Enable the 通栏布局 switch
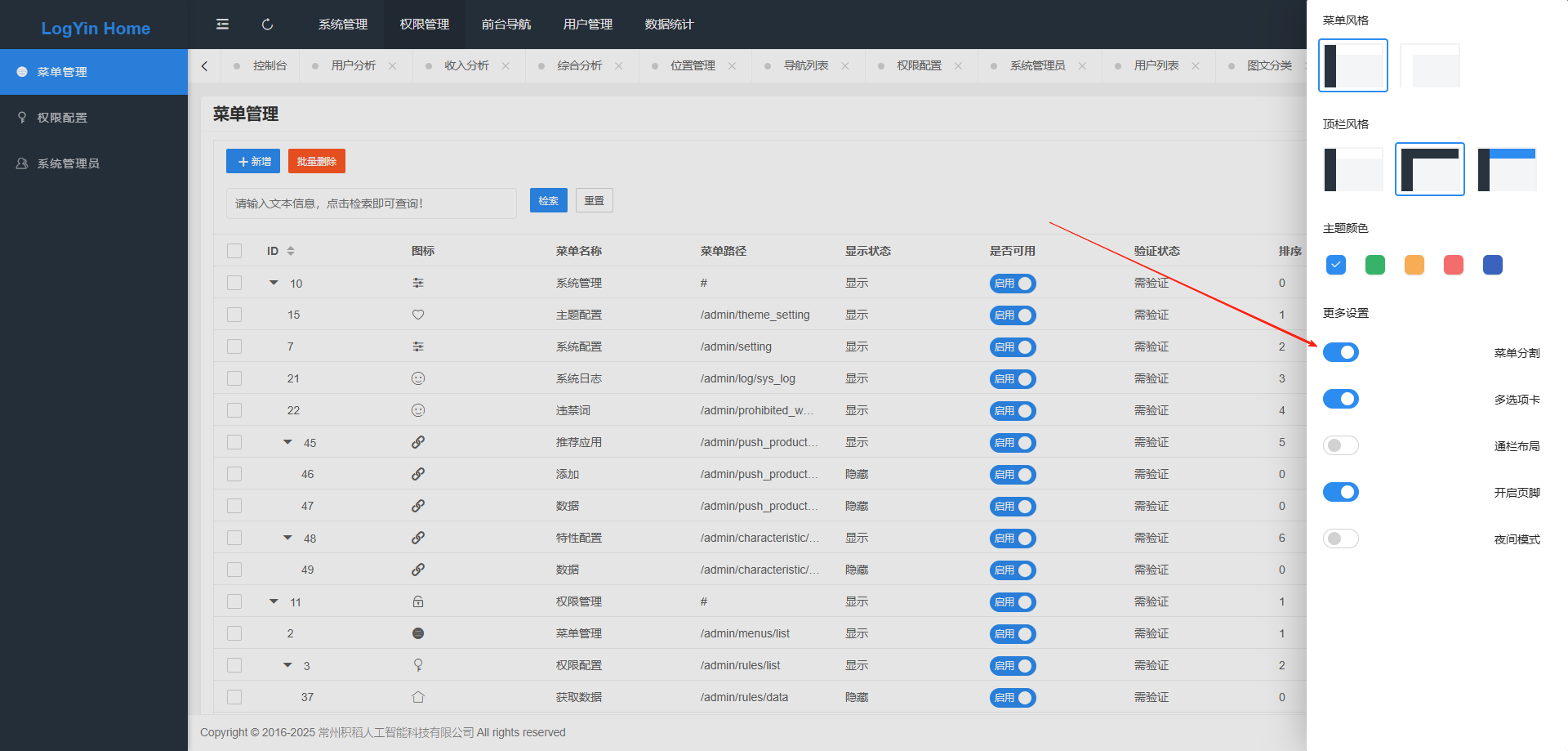Viewport: 1568px width, 751px height. (1341, 445)
